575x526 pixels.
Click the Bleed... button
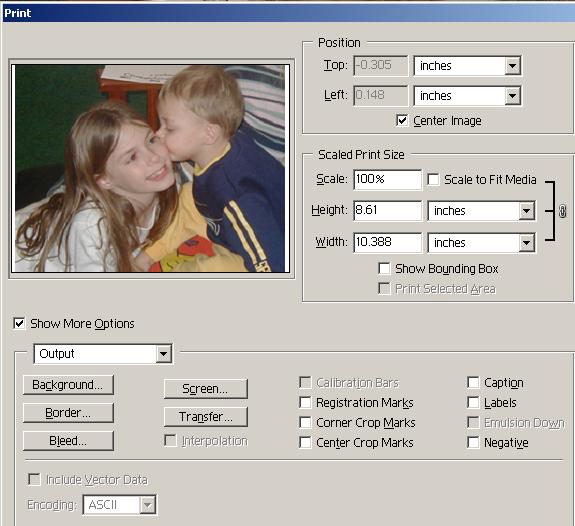(x=68, y=441)
